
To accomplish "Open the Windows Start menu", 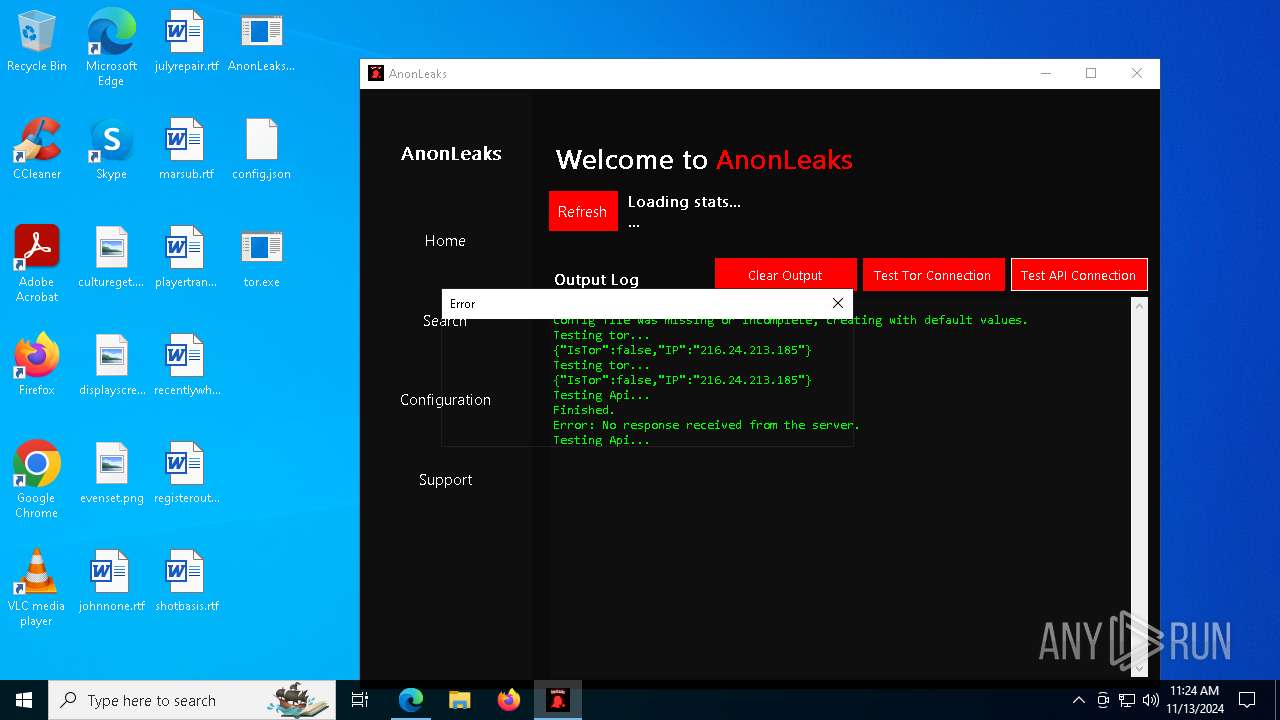I will 24,700.
